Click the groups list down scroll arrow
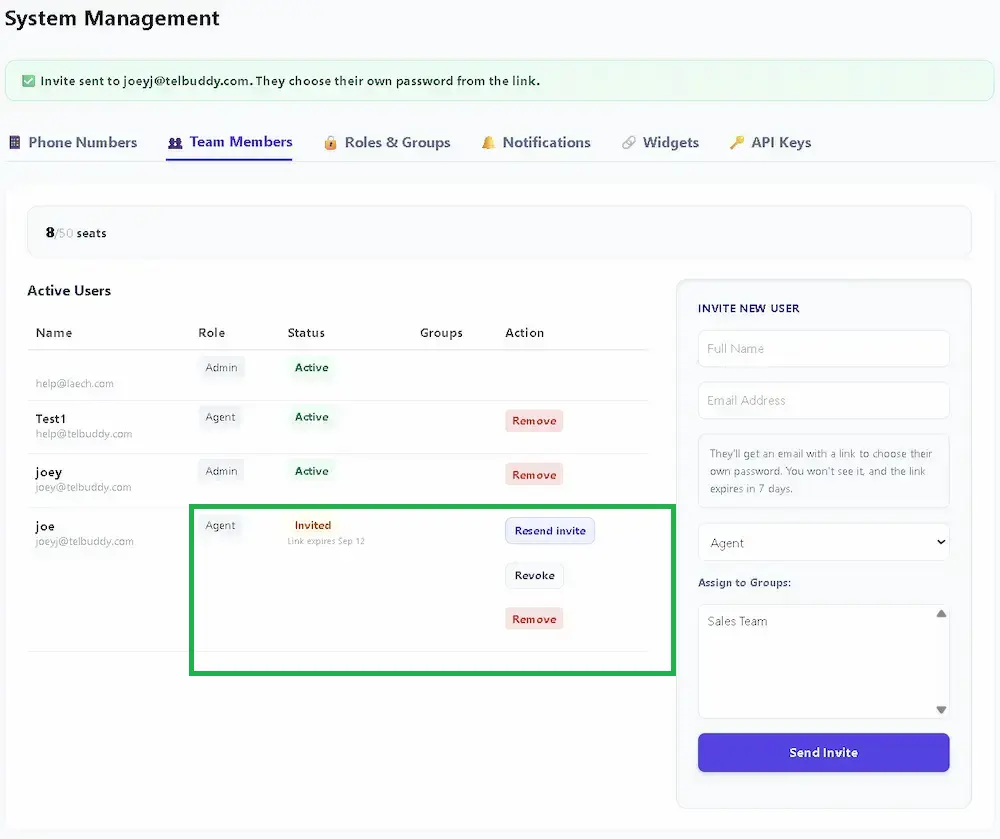The height and width of the screenshot is (839, 1000). [x=941, y=710]
